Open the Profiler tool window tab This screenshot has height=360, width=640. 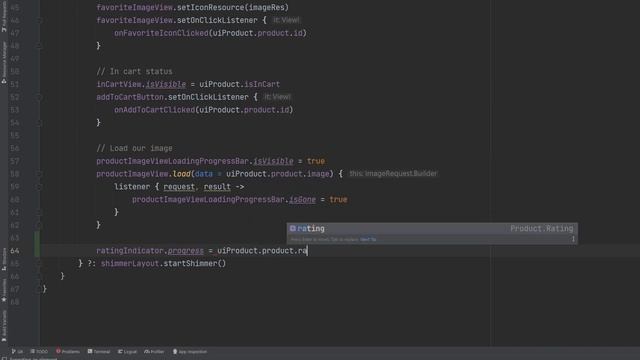pyautogui.click(x=154, y=351)
